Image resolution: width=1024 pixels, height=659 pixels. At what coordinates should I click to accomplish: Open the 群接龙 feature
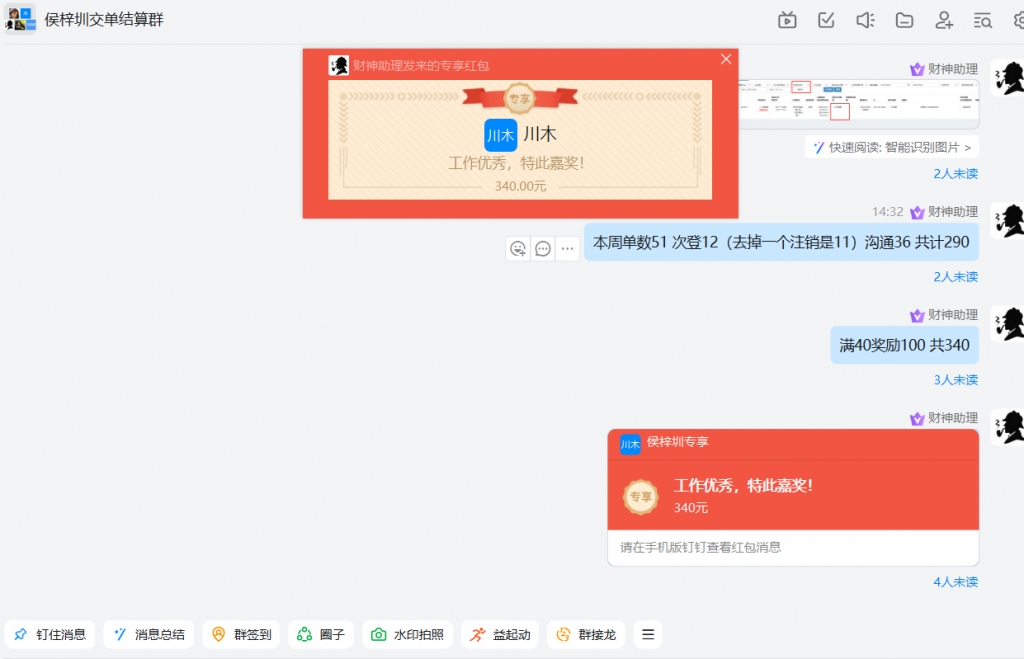coord(585,633)
